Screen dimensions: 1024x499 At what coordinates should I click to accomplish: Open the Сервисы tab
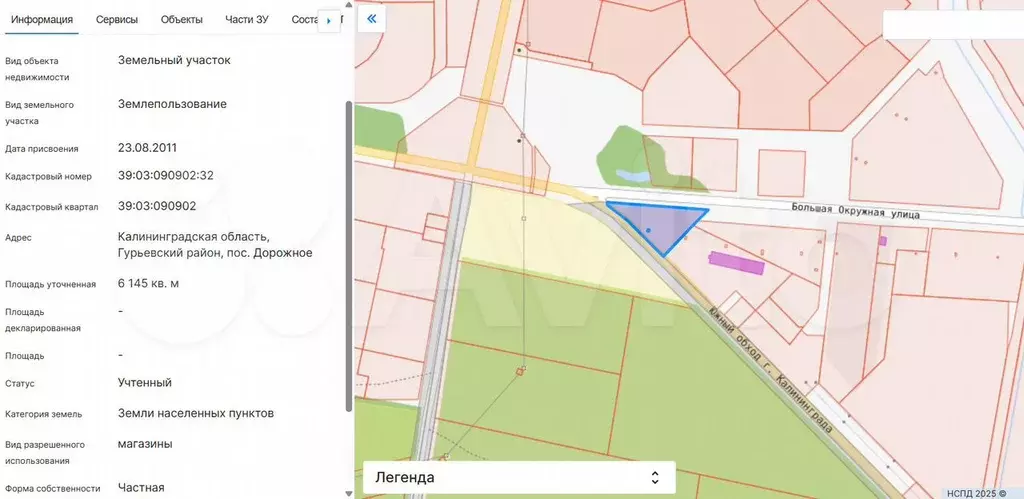(x=117, y=20)
